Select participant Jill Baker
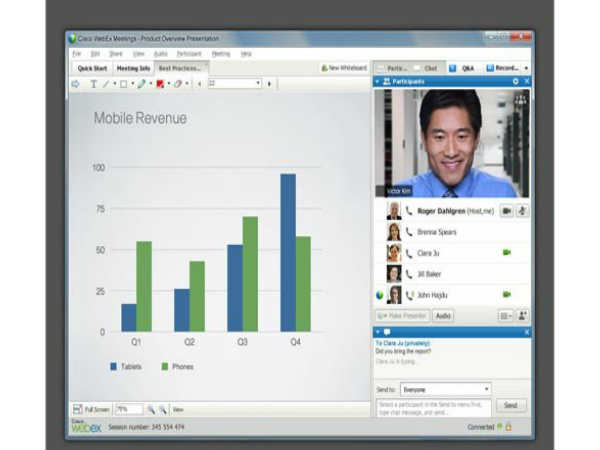This screenshot has width=600, height=450. tap(452, 274)
